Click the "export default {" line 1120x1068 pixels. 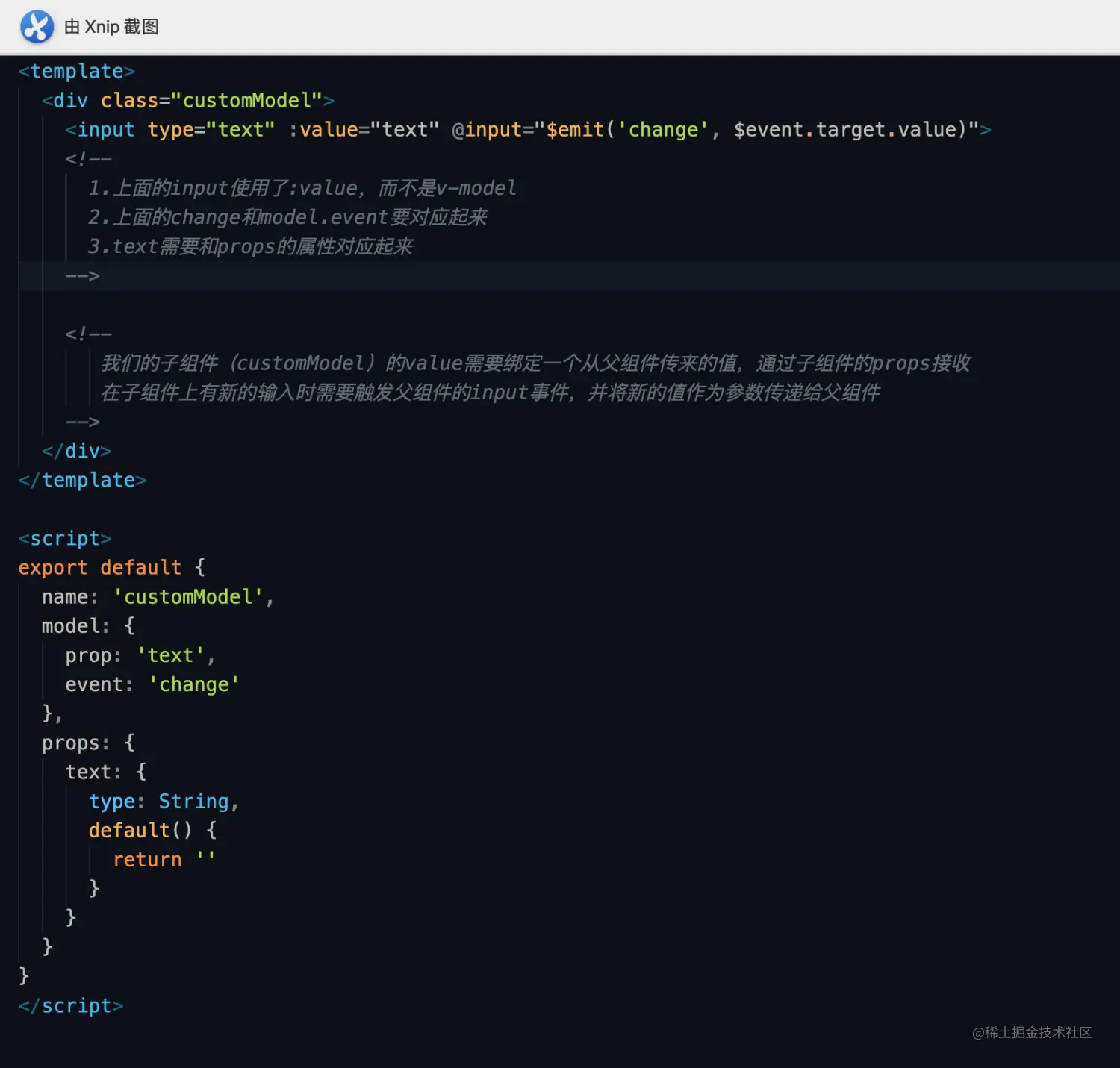pyautogui.click(x=111, y=567)
